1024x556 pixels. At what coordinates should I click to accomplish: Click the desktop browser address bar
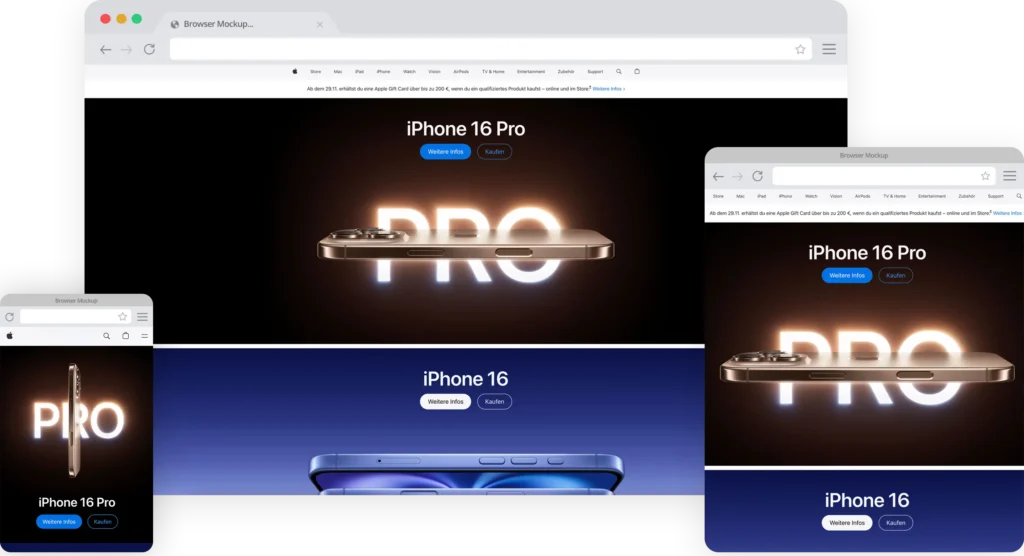click(x=480, y=49)
